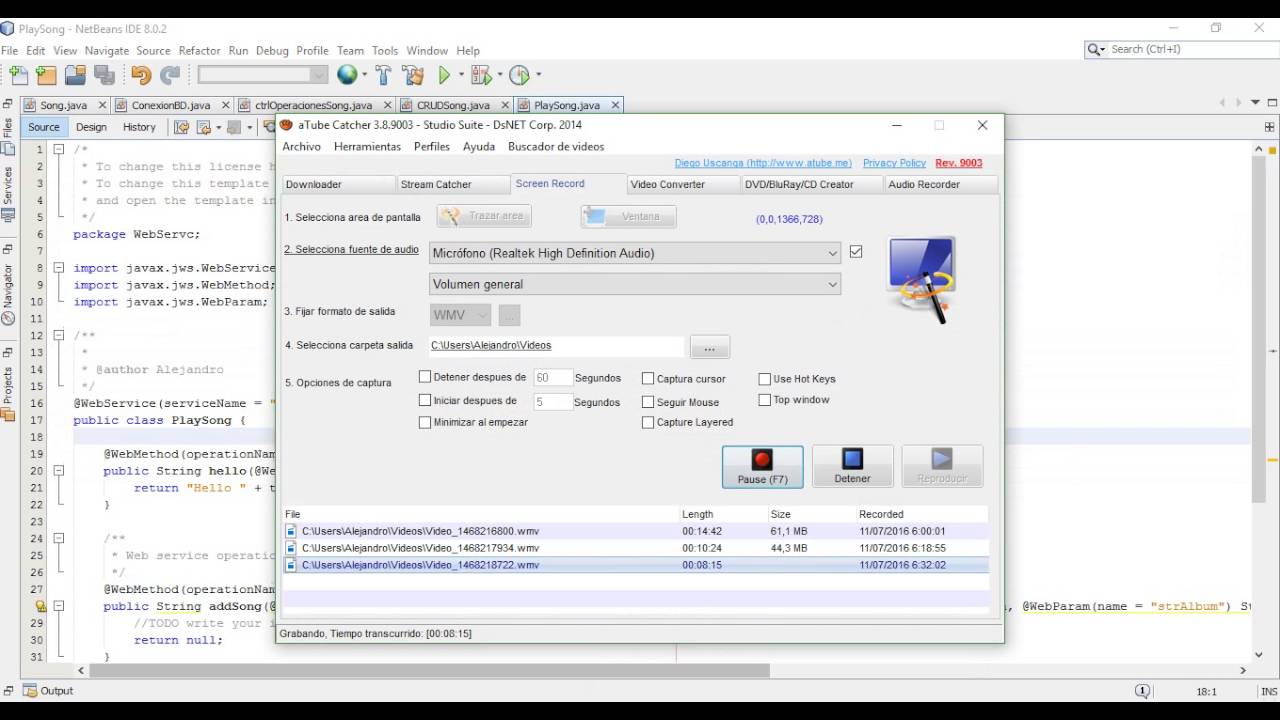Viewport: 1280px width, 720px height.
Task: Pause recording with Pause (F7) button
Action: tap(763, 466)
